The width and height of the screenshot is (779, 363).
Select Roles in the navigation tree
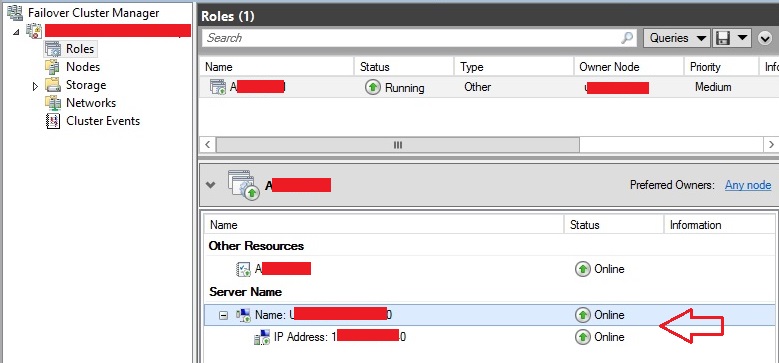(x=79, y=49)
